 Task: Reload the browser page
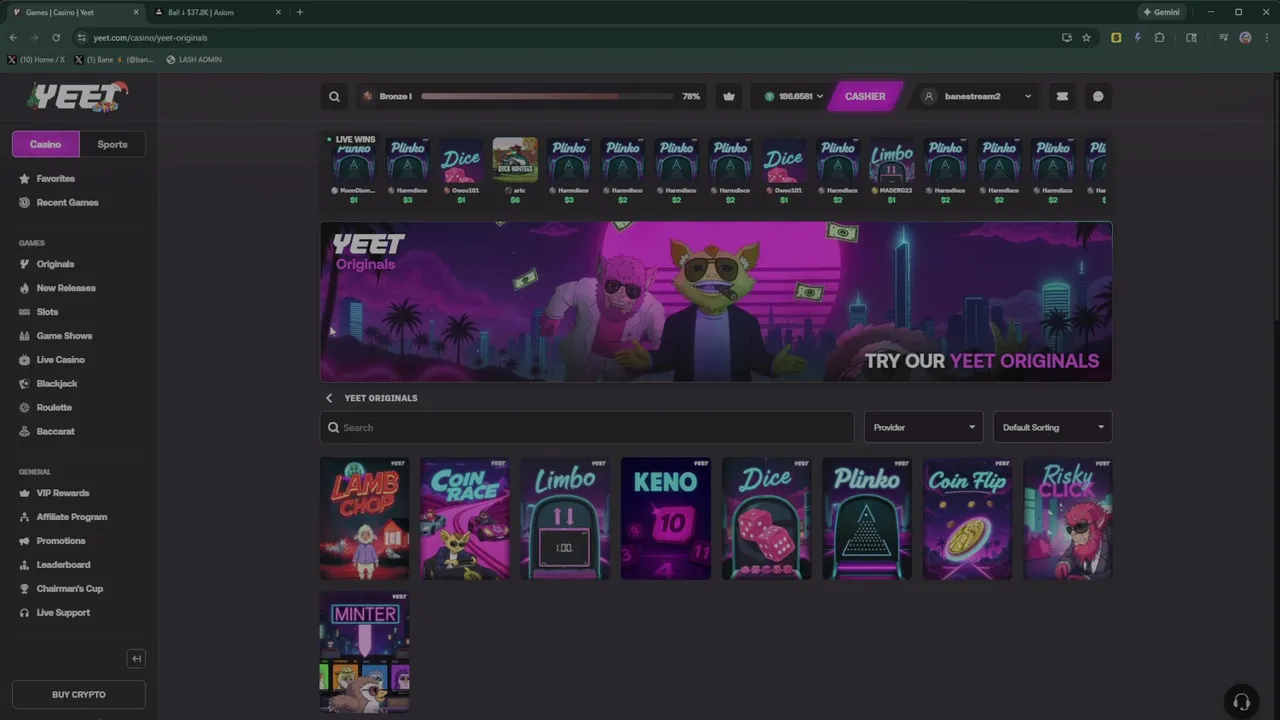click(56, 38)
